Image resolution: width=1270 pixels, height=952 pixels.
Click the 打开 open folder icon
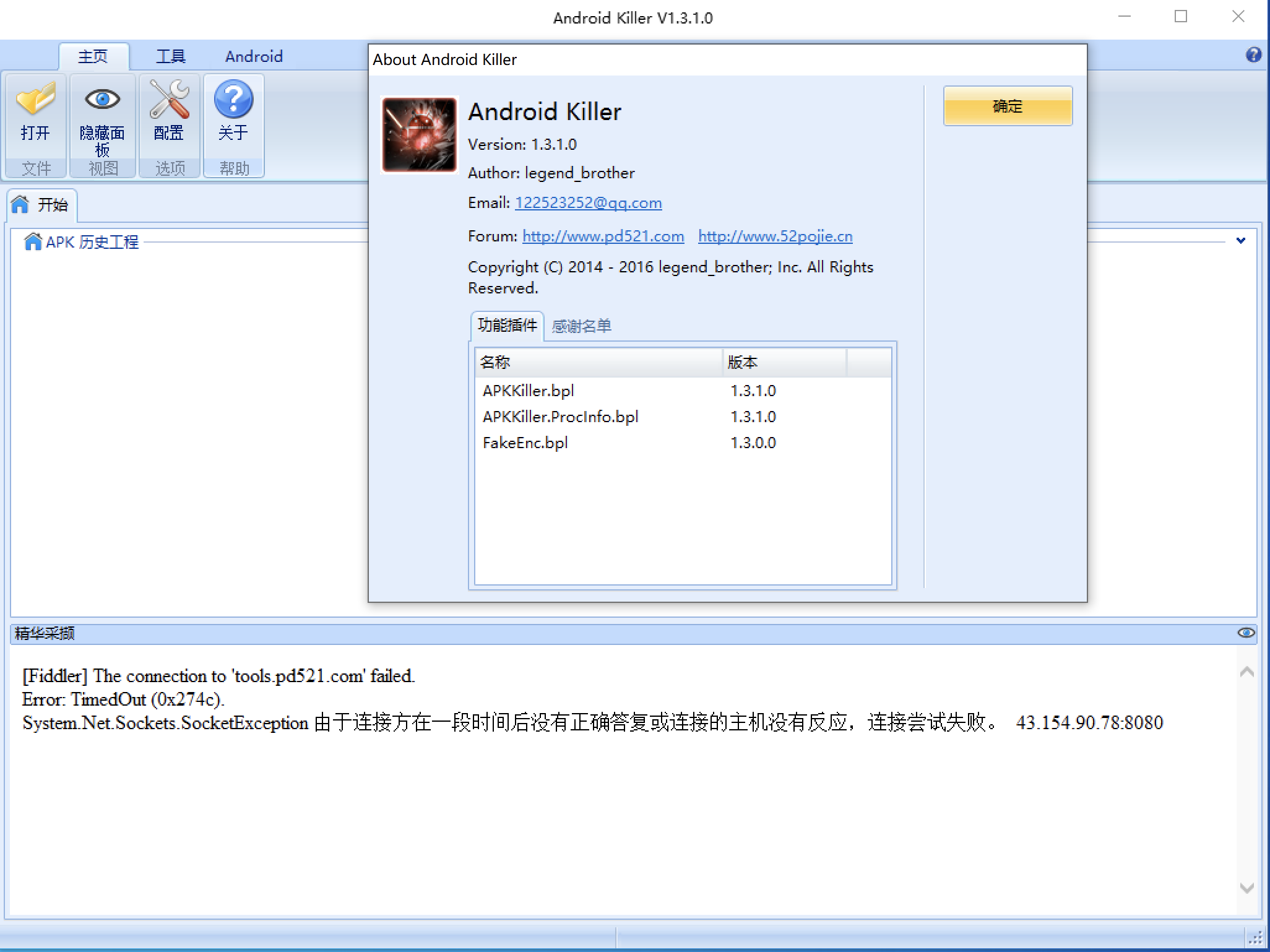[x=35, y=99]
